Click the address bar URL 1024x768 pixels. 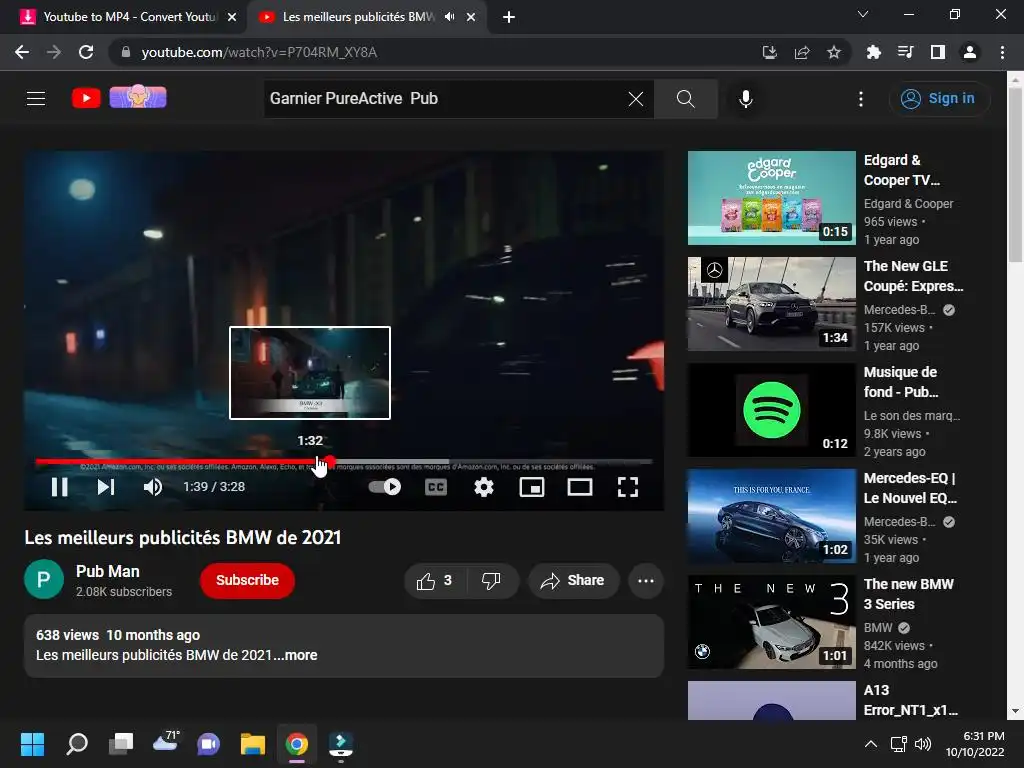tap(259, 52)
